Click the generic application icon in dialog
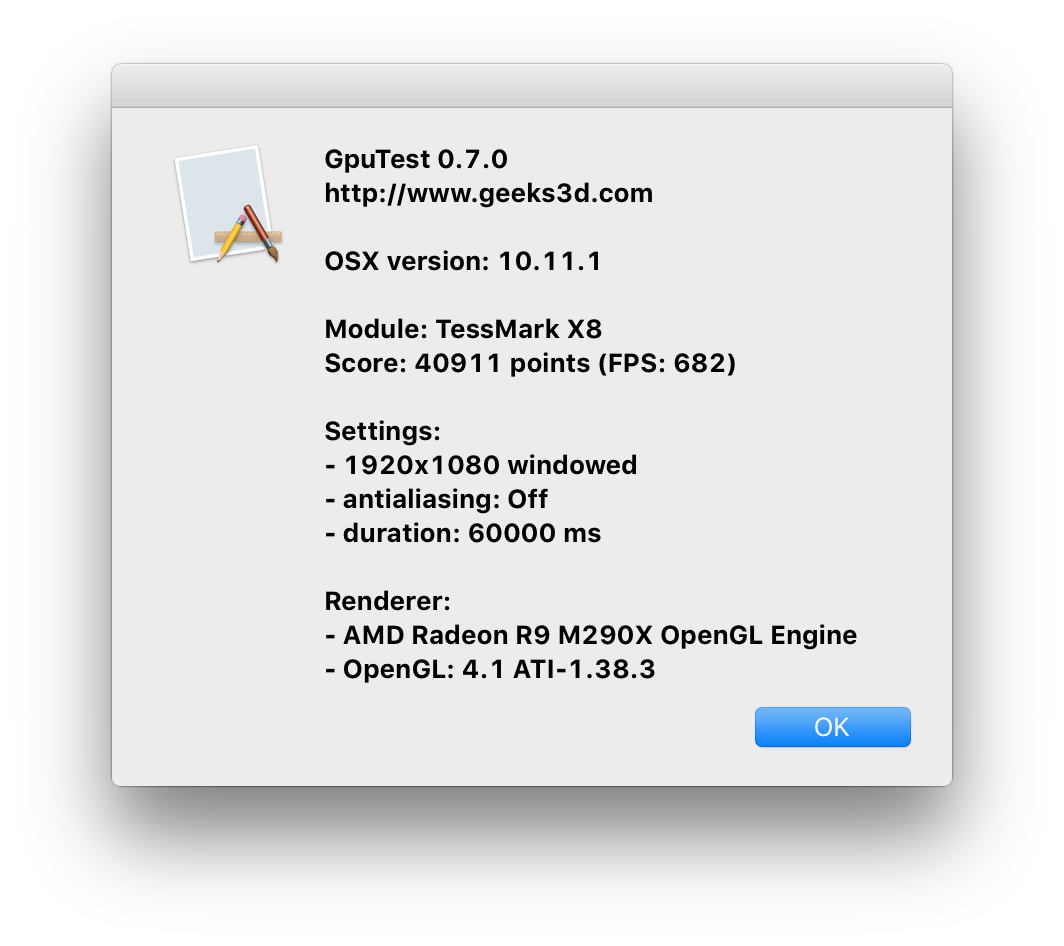1064x946 pixels. tap(228, 204)
